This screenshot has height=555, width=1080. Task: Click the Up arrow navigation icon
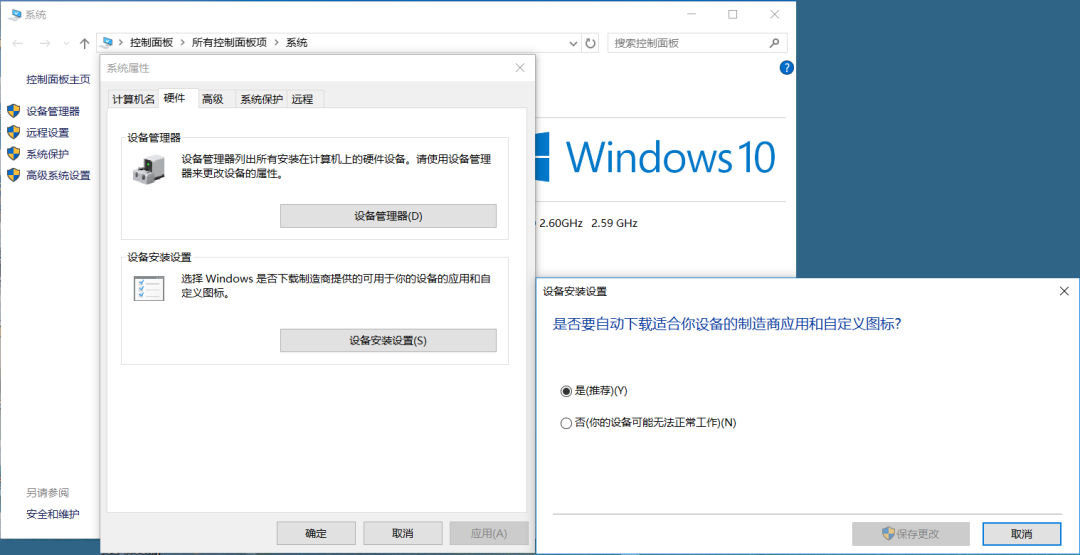(x=84, y=43)
